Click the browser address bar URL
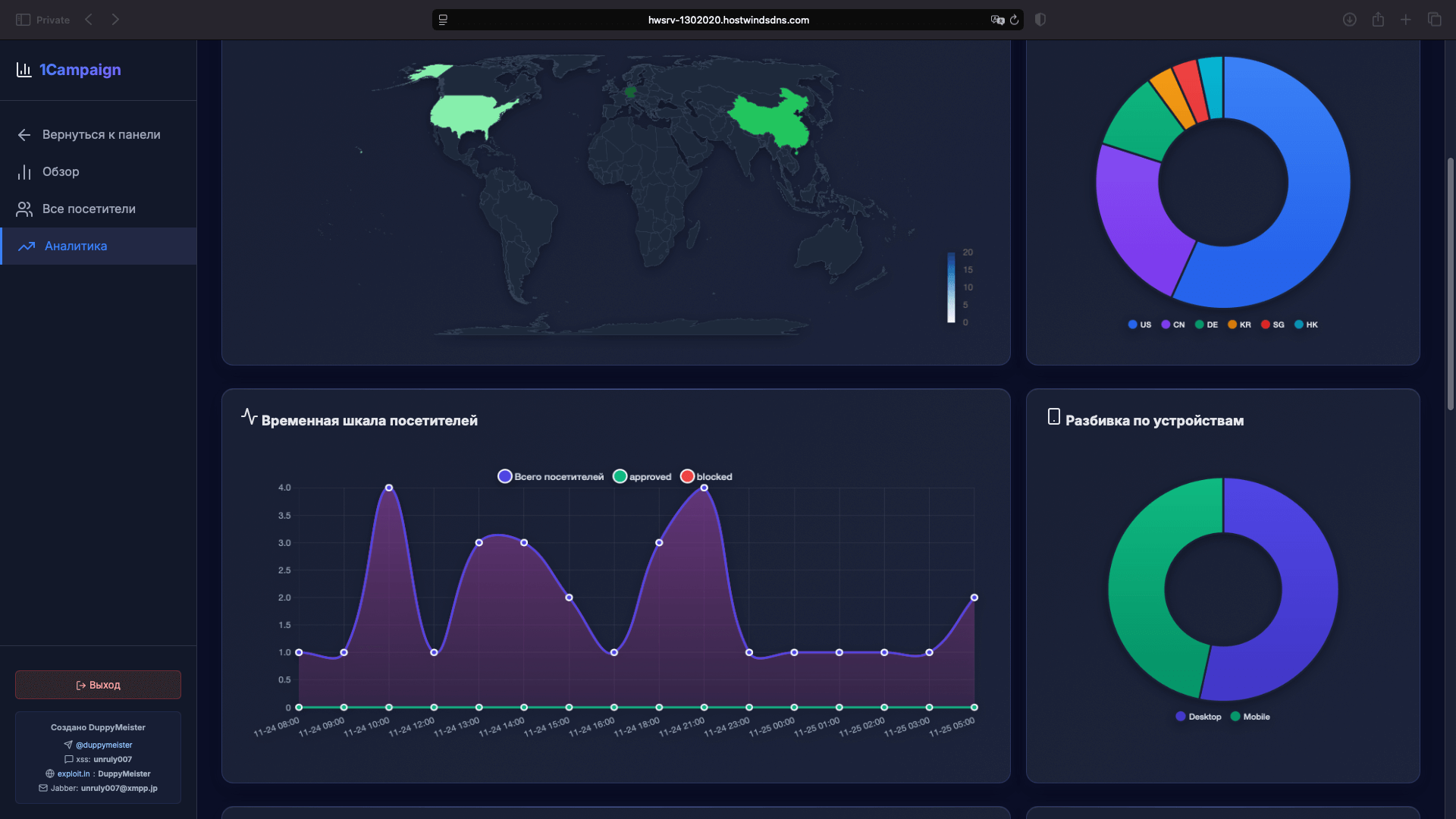Screen dimensions: 1456x819 tap(728, 20)
